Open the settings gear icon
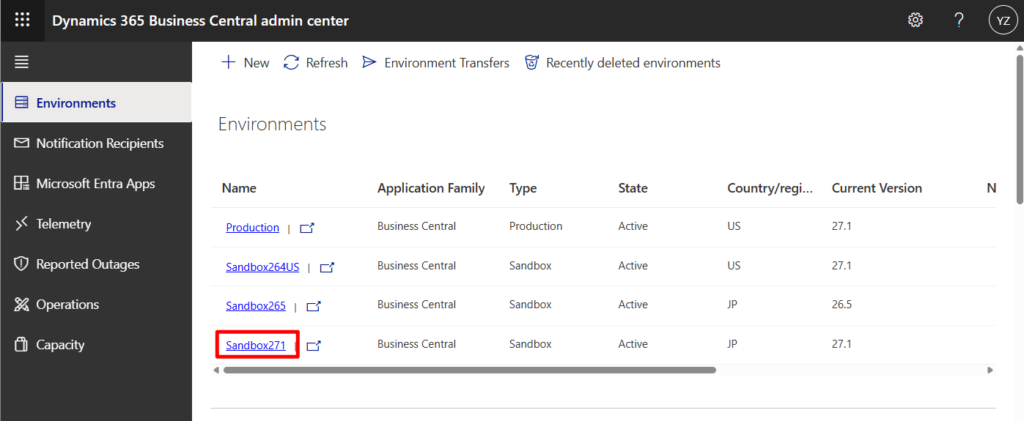1024x421 pixels. [x=915, y=20]
